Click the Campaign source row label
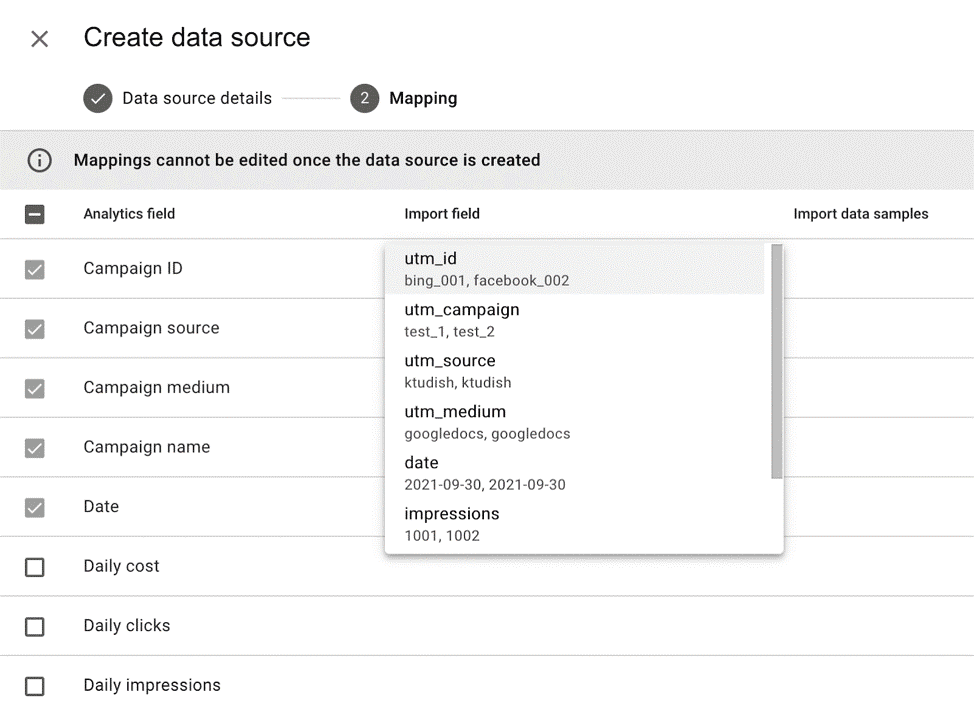974x712 pixels. [151, 327]
